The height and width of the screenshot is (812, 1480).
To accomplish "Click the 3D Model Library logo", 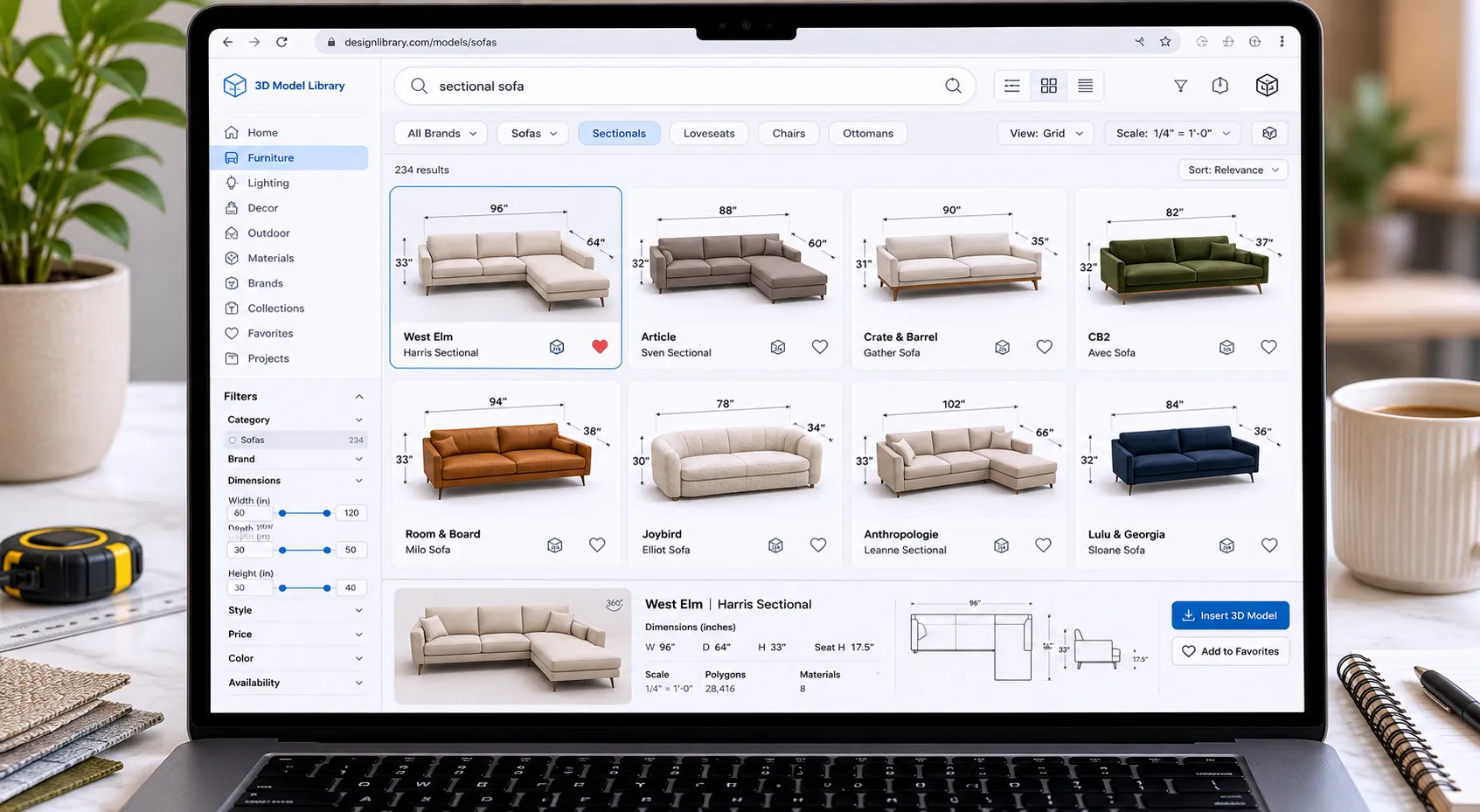I will point(284,86).
